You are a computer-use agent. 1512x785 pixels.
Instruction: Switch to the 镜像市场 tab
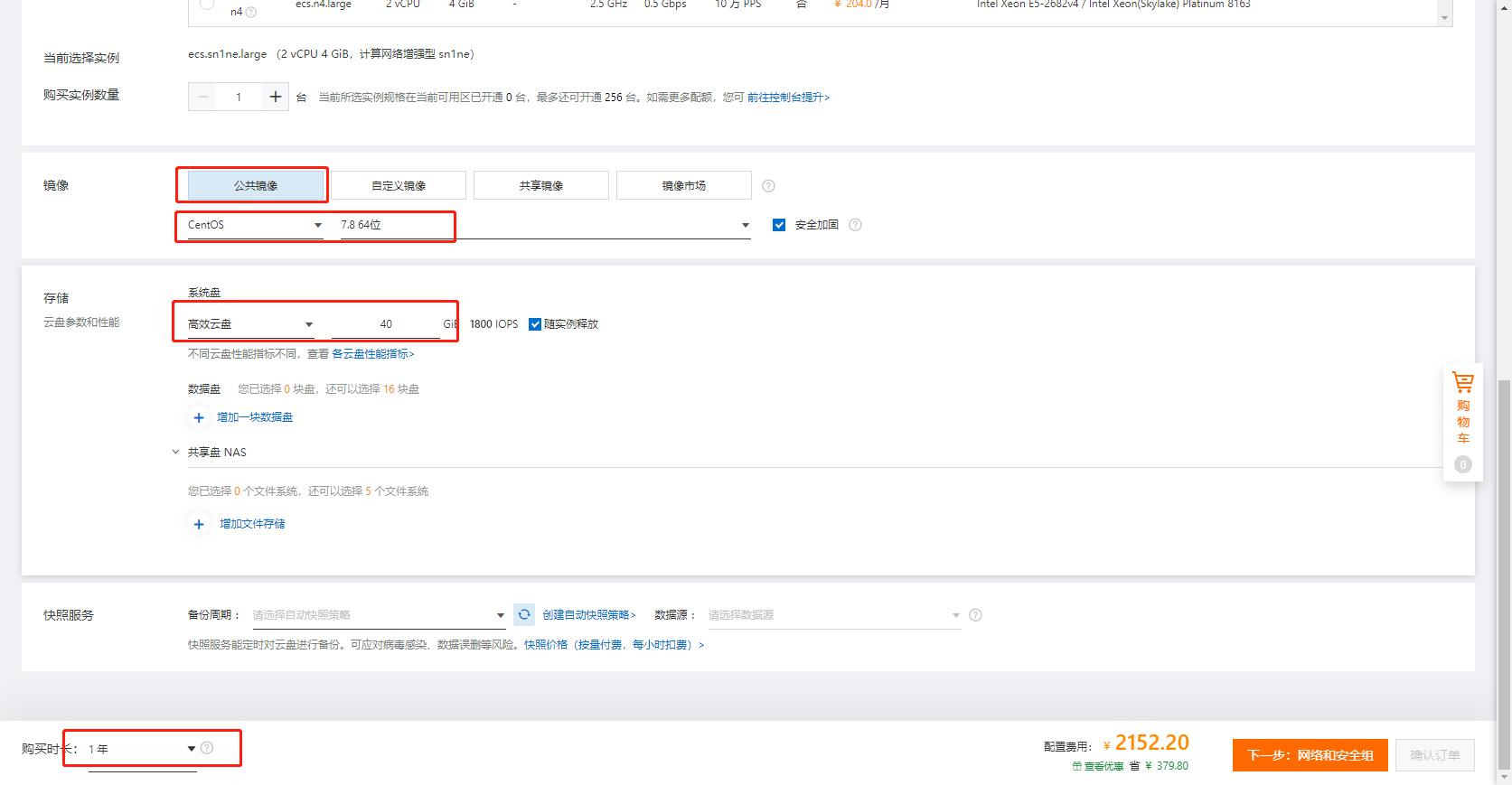[684, 186]
